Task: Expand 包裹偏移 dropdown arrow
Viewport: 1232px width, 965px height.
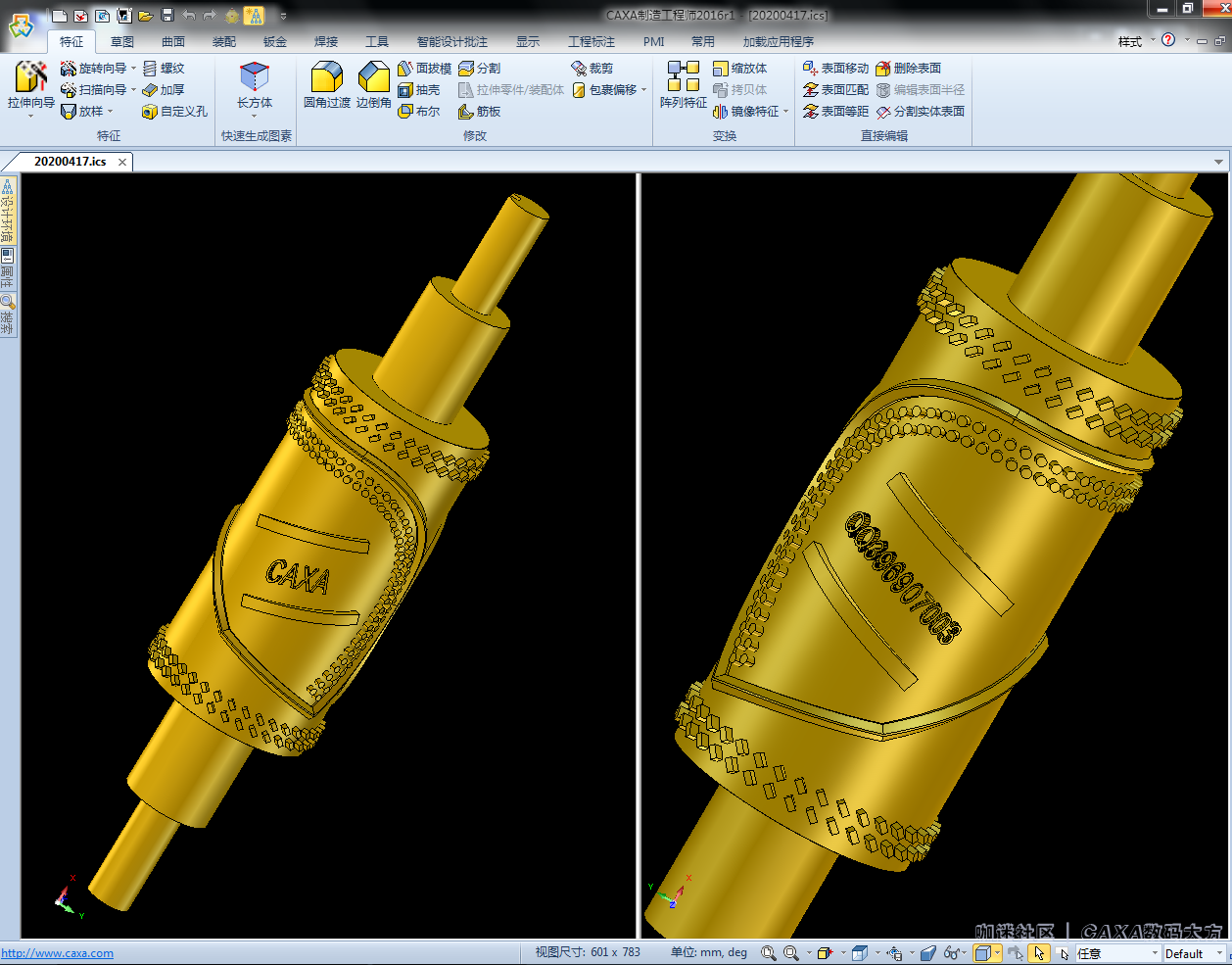Action: click(644, 90)
